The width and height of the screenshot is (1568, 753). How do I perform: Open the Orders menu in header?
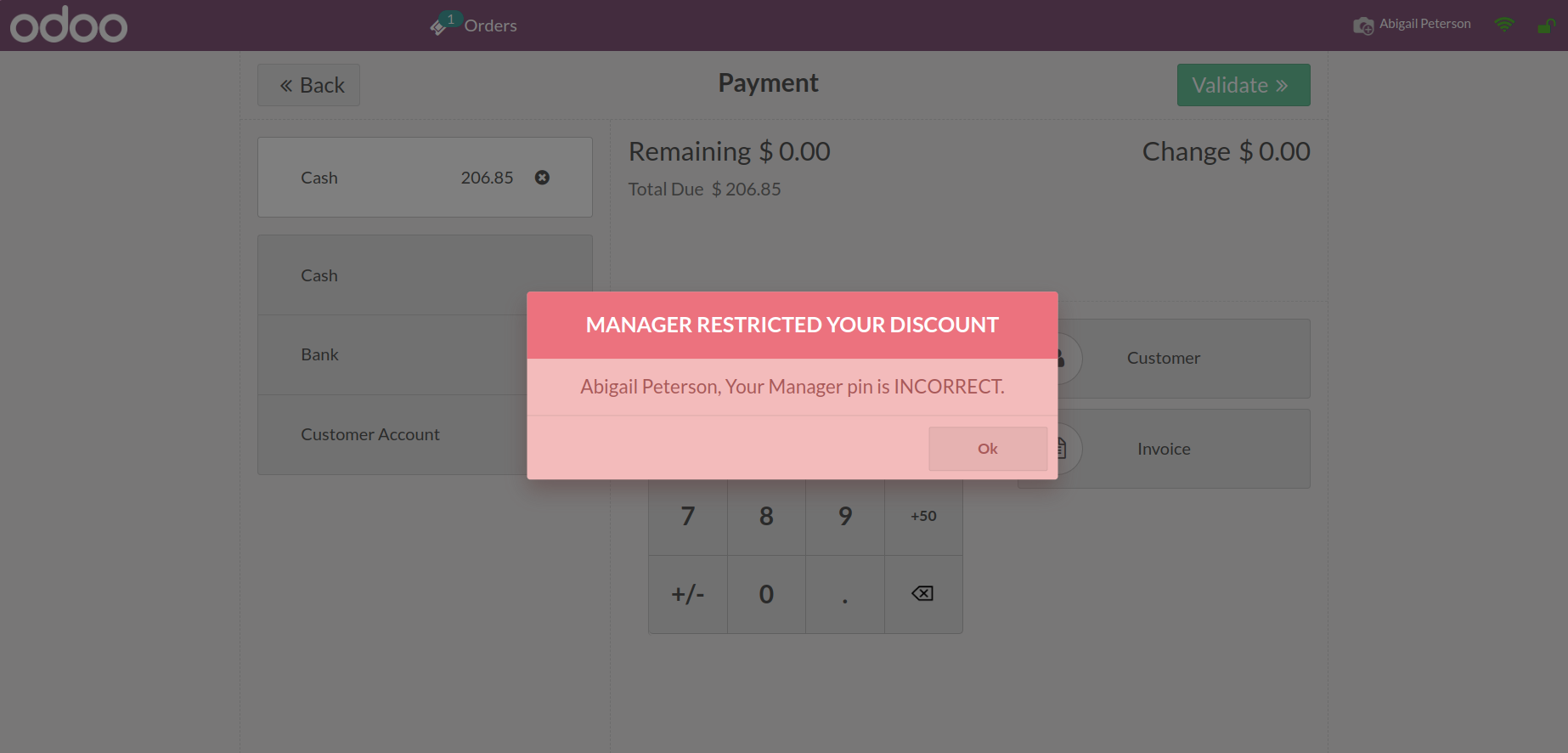(490, 25)
